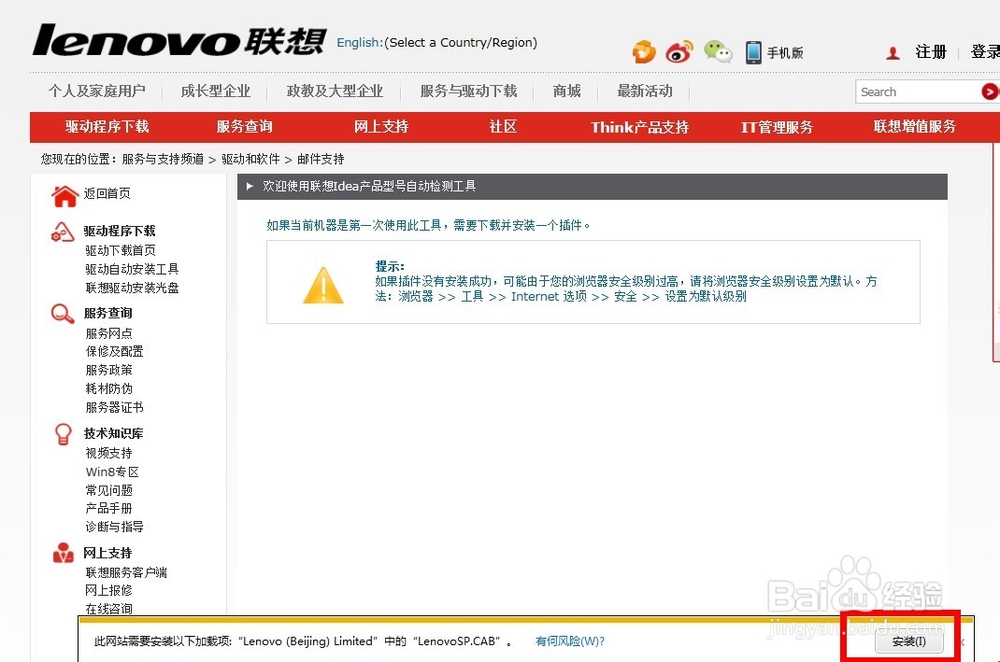This screenshot has height=662, width=1000.
Task: Open 常见问题 in sidebar
Action: pyautogui.click(x=108, y=490)
